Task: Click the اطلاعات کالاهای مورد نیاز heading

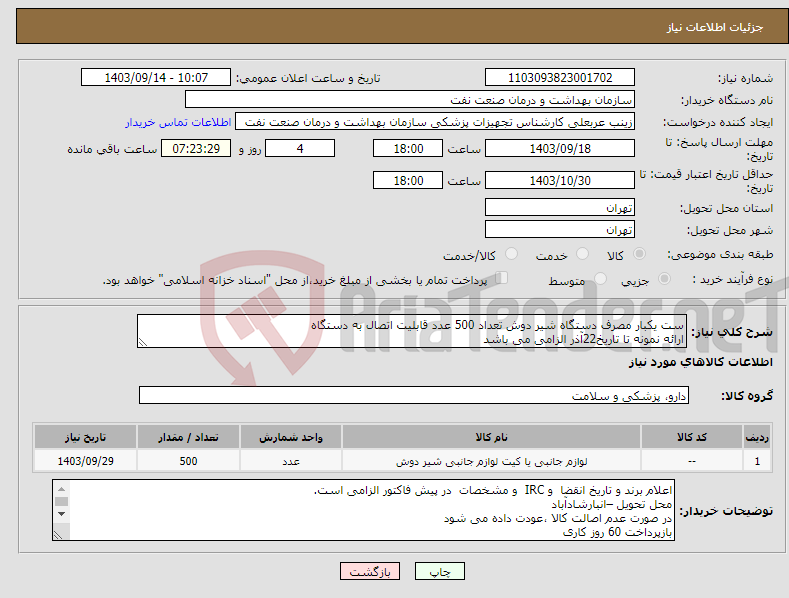Action: [700, 362]
